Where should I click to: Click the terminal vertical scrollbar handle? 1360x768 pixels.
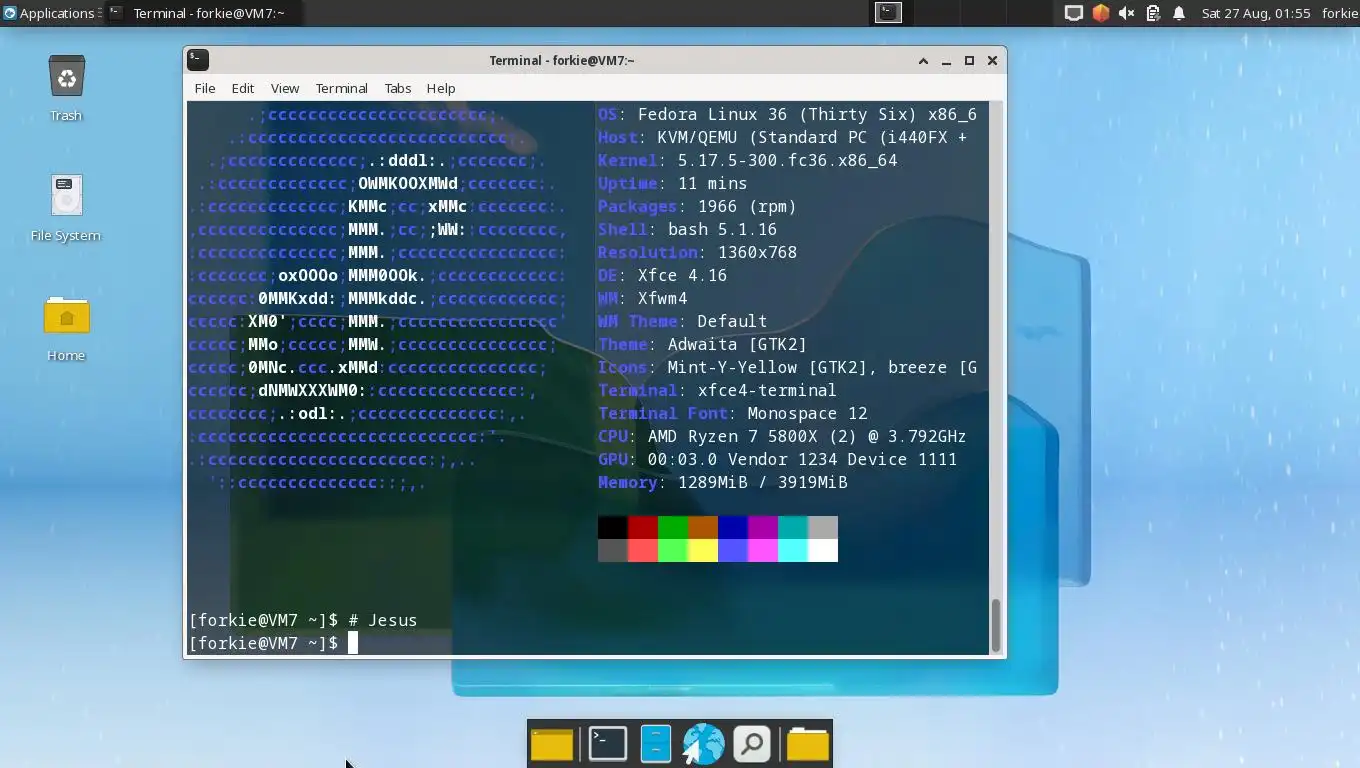tap(995, 625)
